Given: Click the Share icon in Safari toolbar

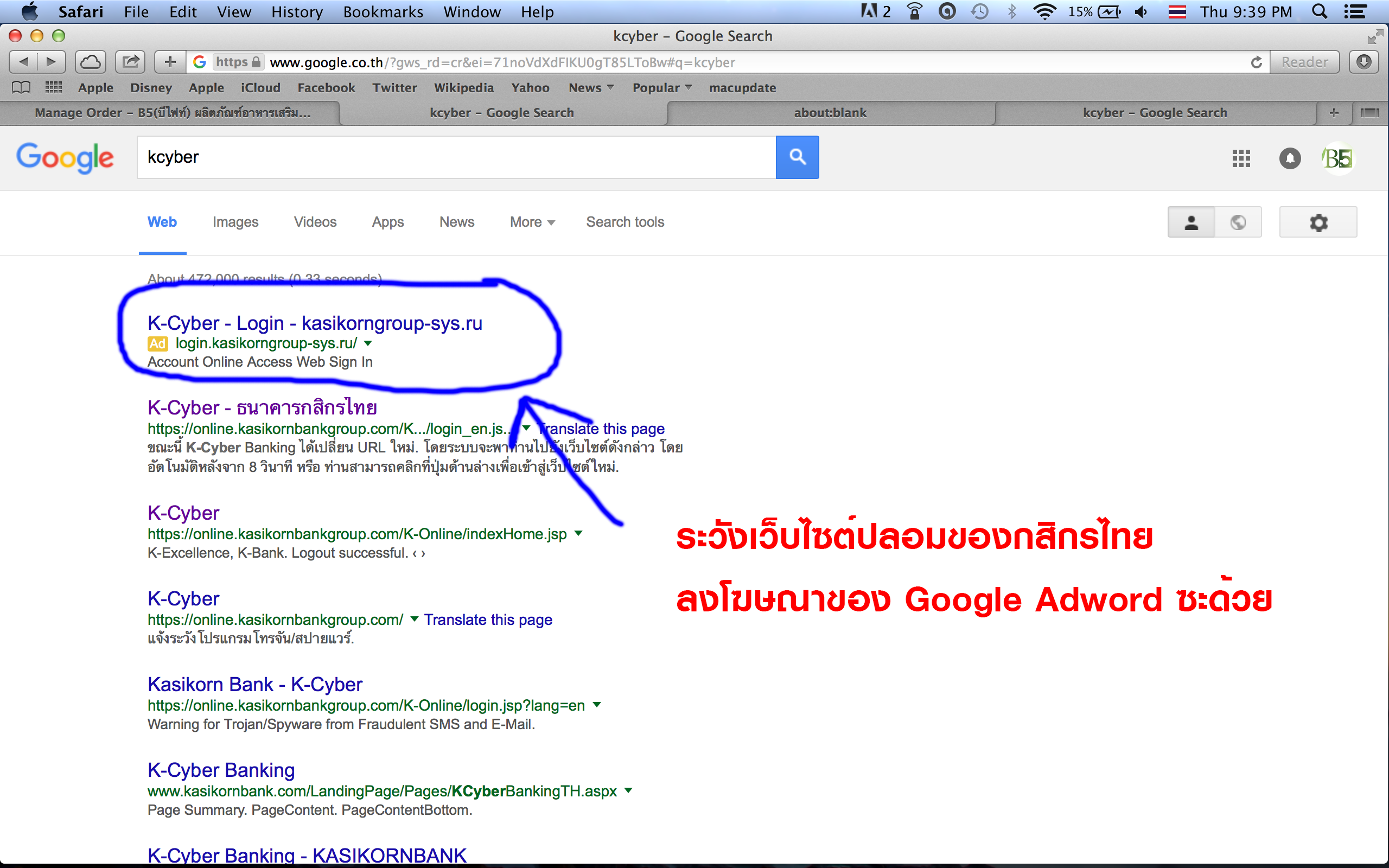Looking at the screenshot, I should 130,62.
